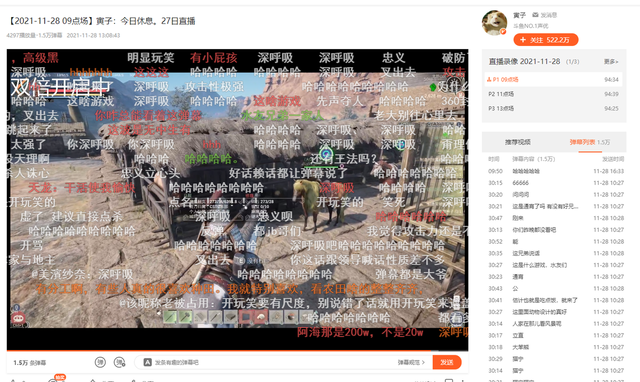Click the danmaku font style A icon
The width and height of the screenshot is (640, 382).
[147, 362]
